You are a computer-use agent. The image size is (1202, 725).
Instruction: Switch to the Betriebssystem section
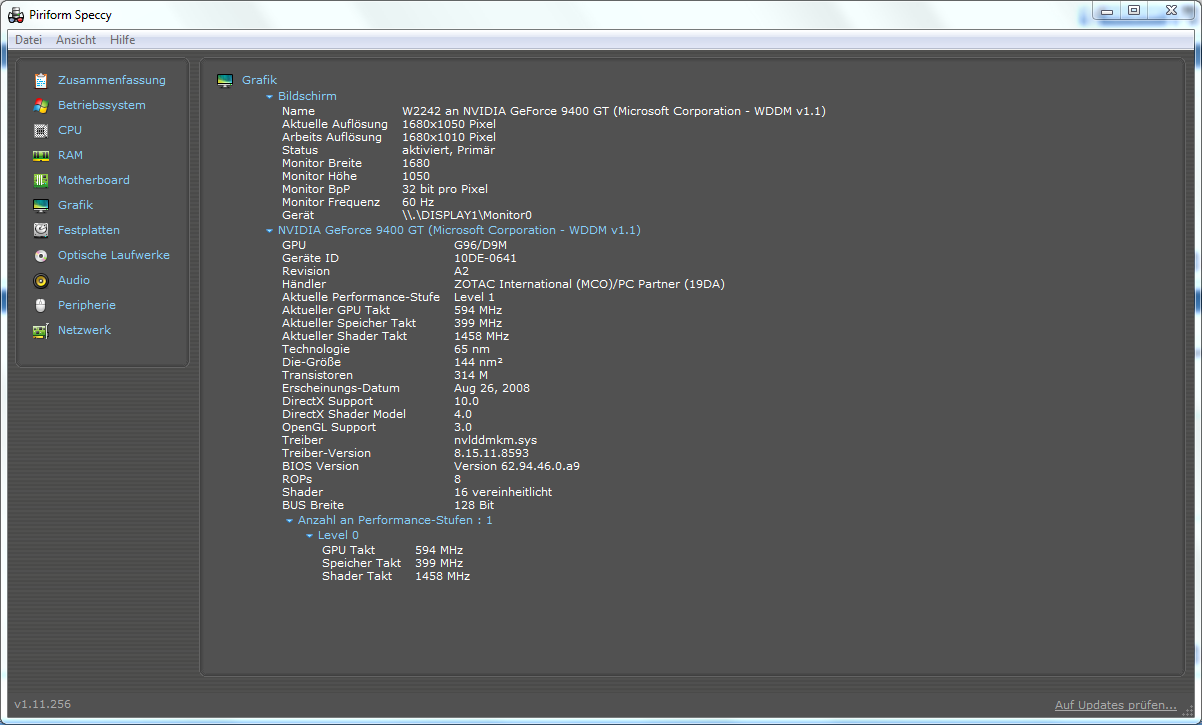tap(102, 105)
